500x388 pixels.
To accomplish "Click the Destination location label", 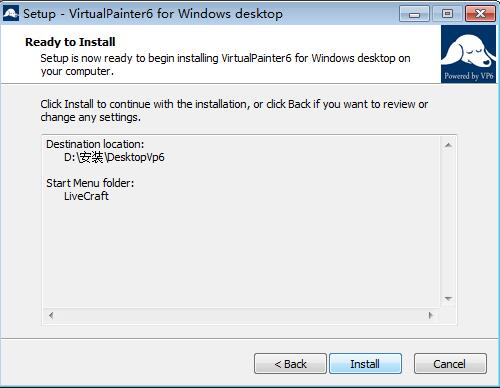I will [95, 144].
